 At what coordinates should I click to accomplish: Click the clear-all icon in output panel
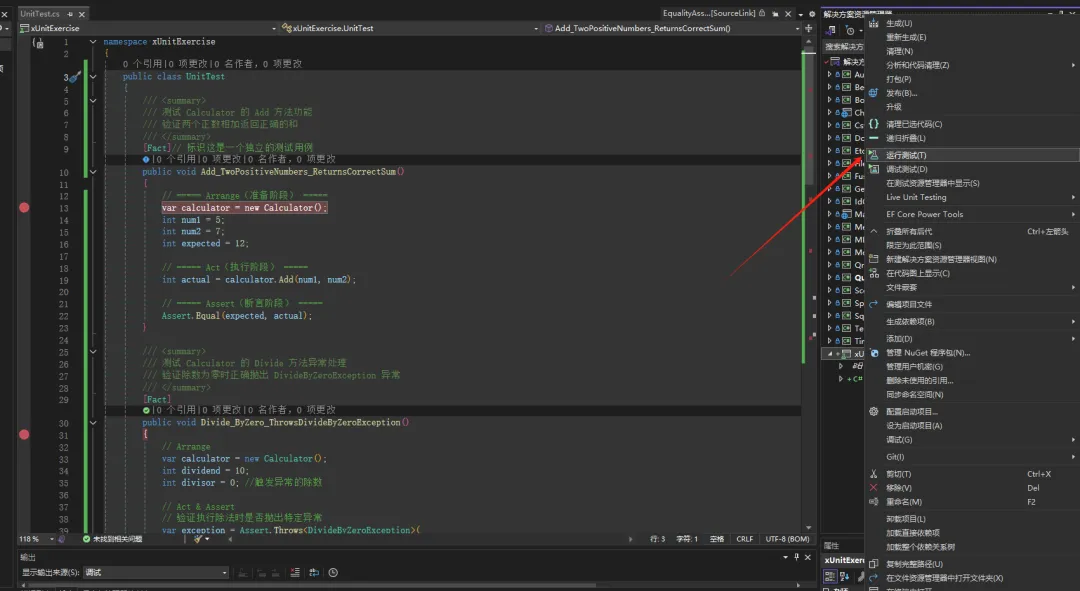pos(295,572)
